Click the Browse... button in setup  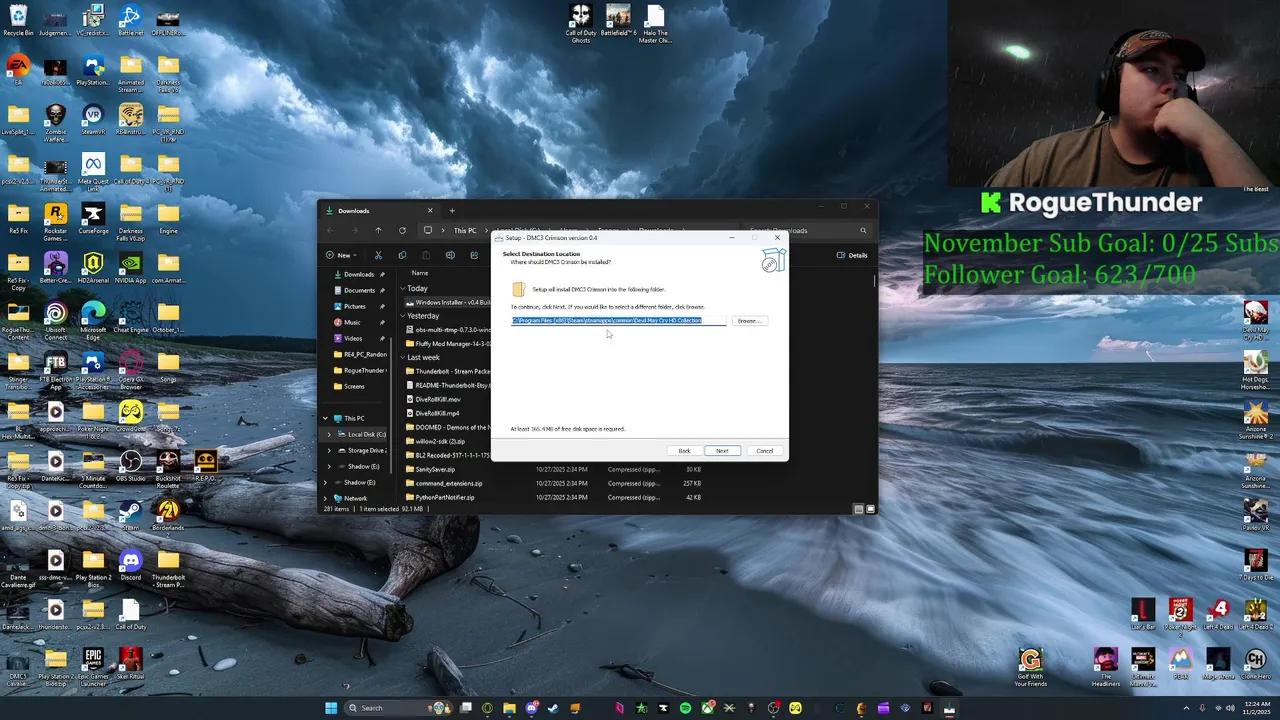pos(749,321)
